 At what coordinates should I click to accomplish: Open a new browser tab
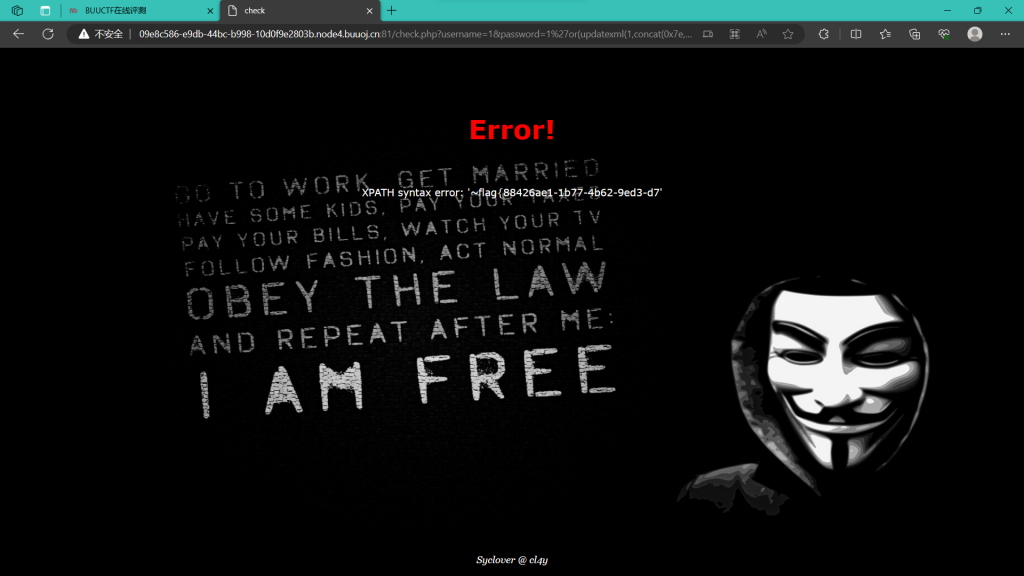coord(392,10)
